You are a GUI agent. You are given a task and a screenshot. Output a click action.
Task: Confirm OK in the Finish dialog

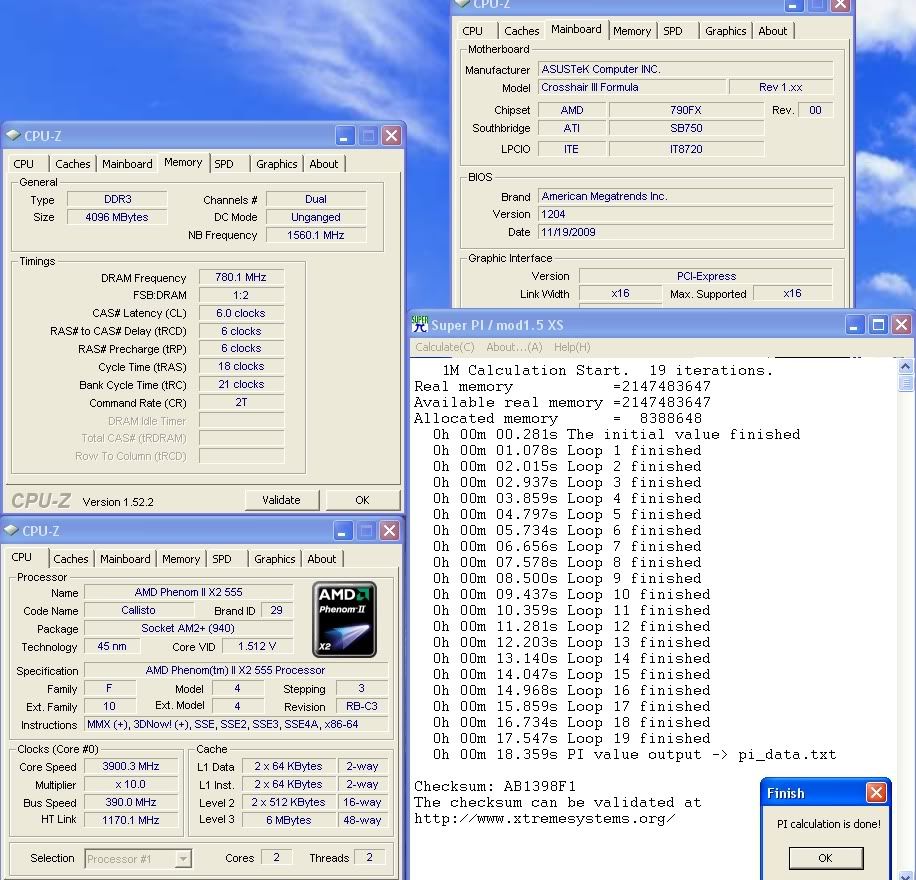(x=825, y=858)
